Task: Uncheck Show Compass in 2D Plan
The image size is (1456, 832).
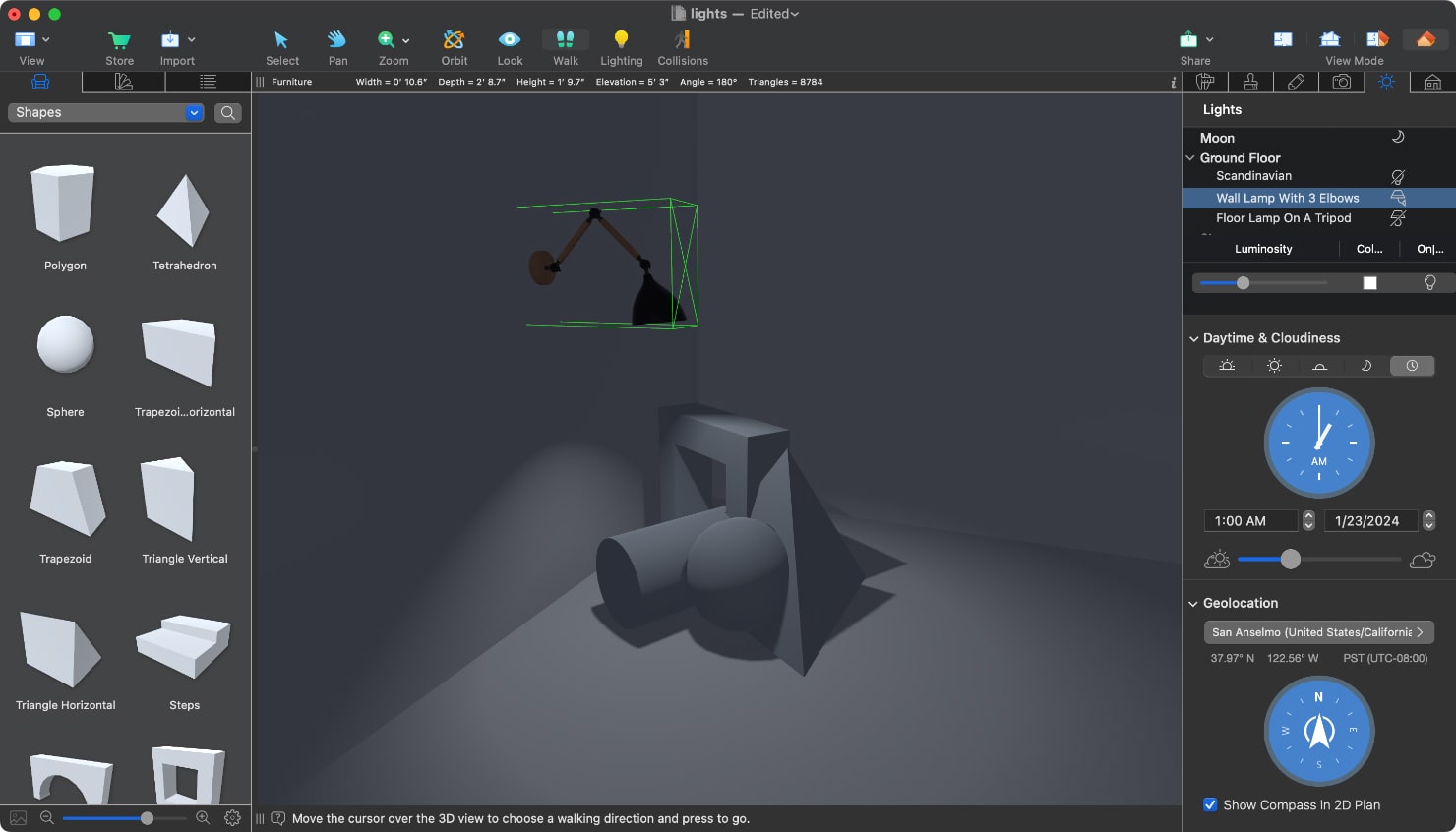Action: (1210, 804)
